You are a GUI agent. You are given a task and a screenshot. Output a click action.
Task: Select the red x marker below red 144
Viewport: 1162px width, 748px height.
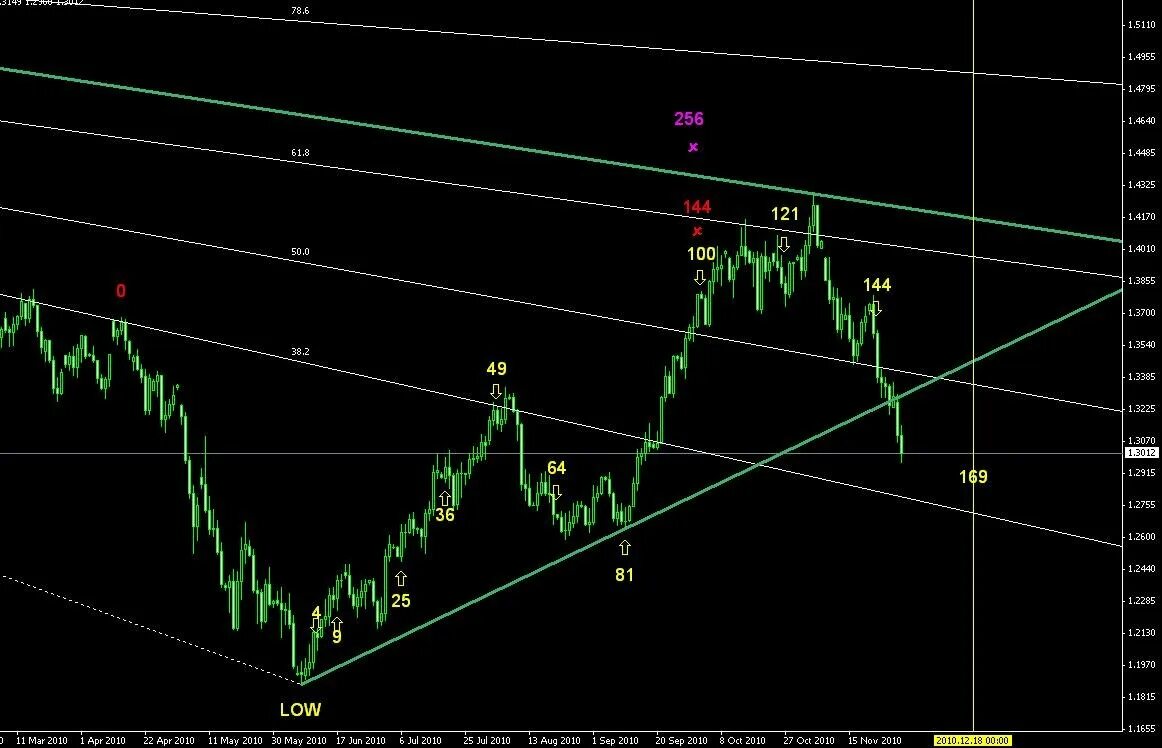point(697,231)
